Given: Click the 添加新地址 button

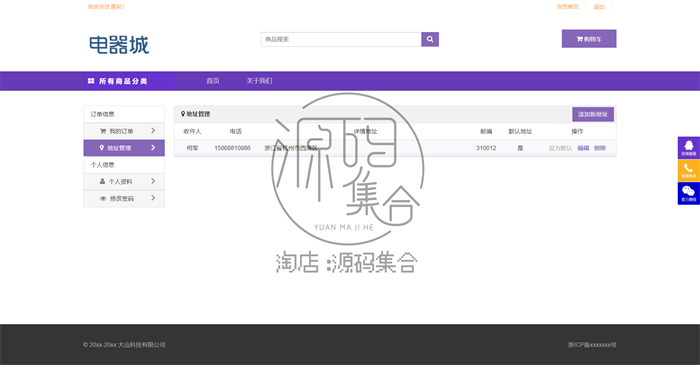Looking at the screenshot, I should [593, 114].
